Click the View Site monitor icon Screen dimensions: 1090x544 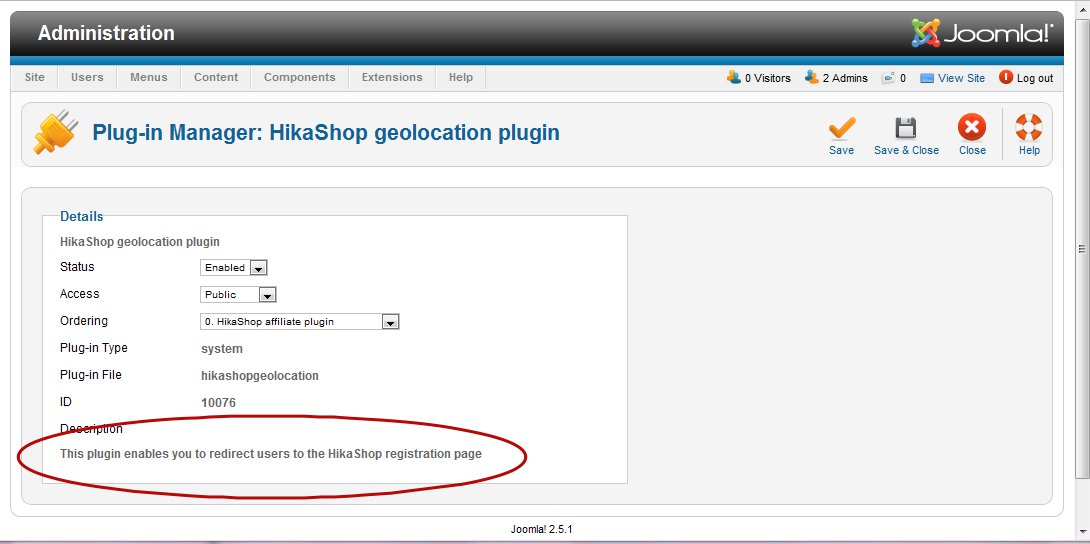[x=927, y=79]
